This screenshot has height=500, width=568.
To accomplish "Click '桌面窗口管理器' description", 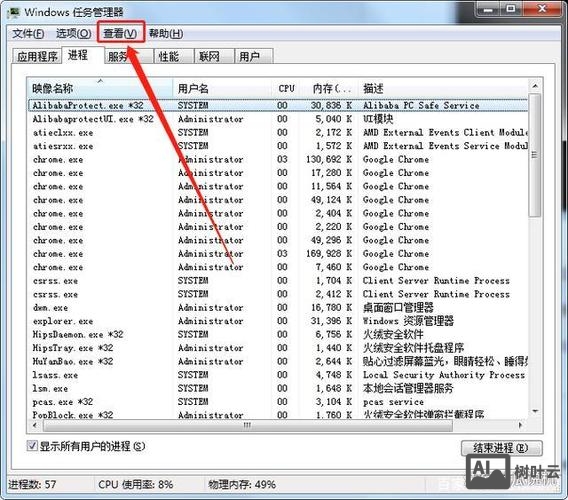I will click(x=398, y=308).
